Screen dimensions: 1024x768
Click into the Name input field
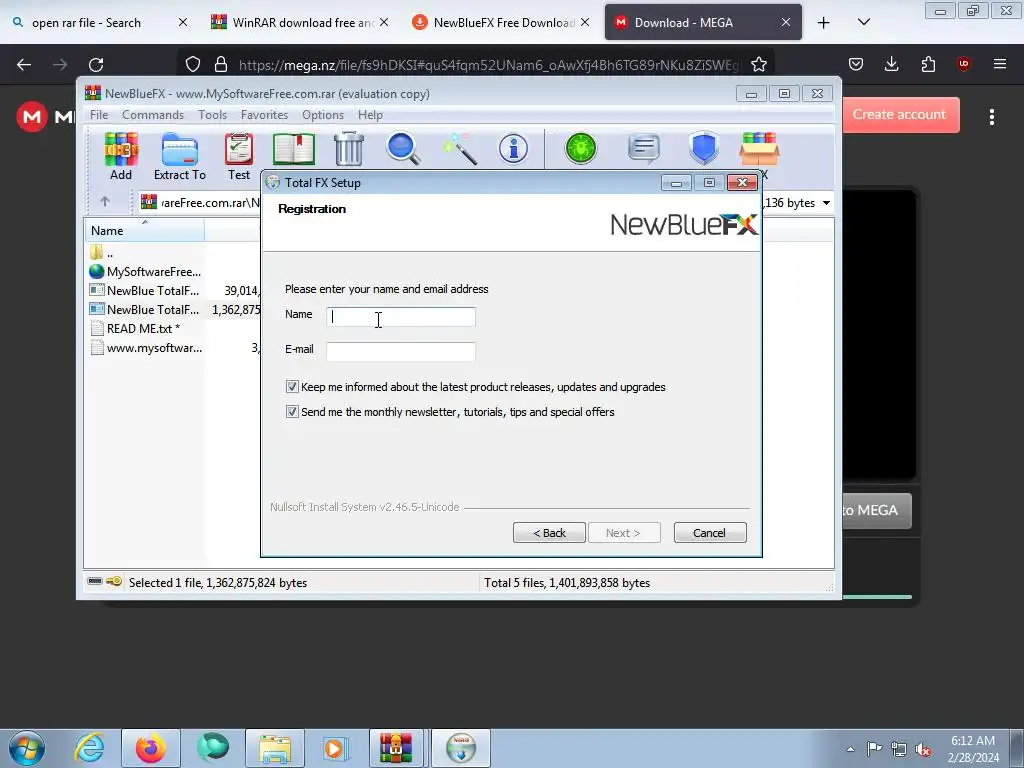point(401,317)
